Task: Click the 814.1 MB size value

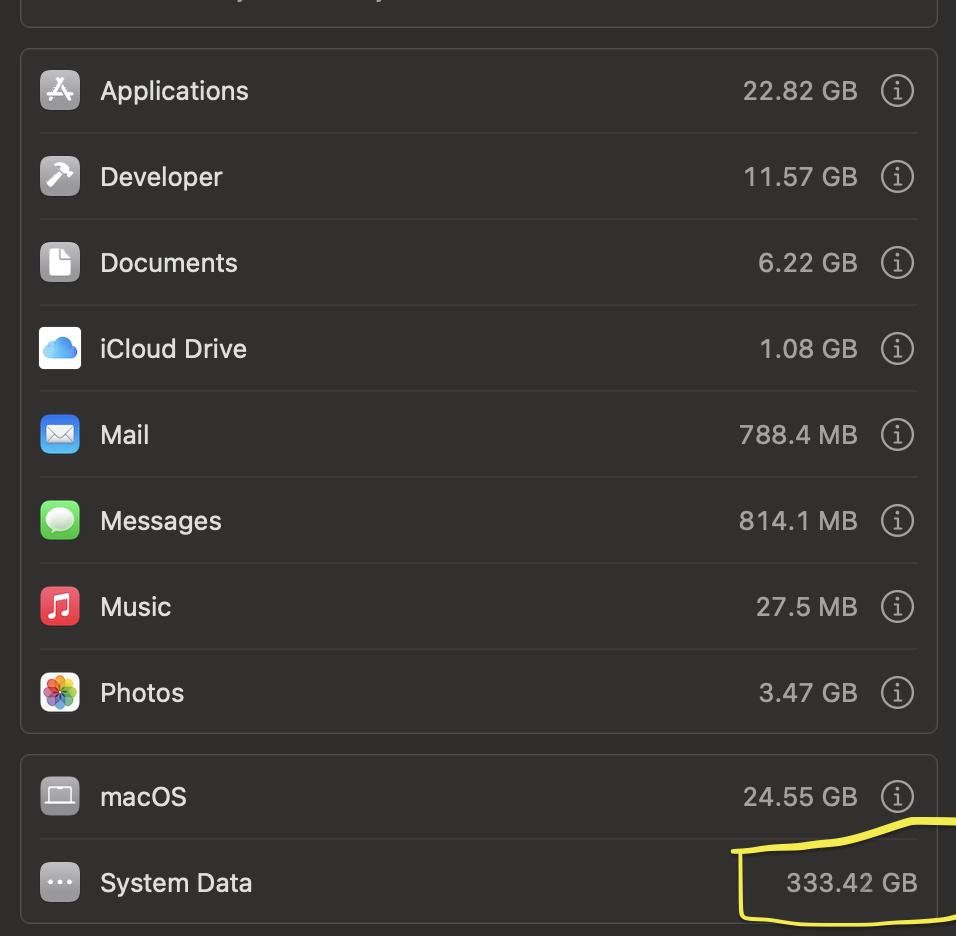Action: (x=798, y=521)
